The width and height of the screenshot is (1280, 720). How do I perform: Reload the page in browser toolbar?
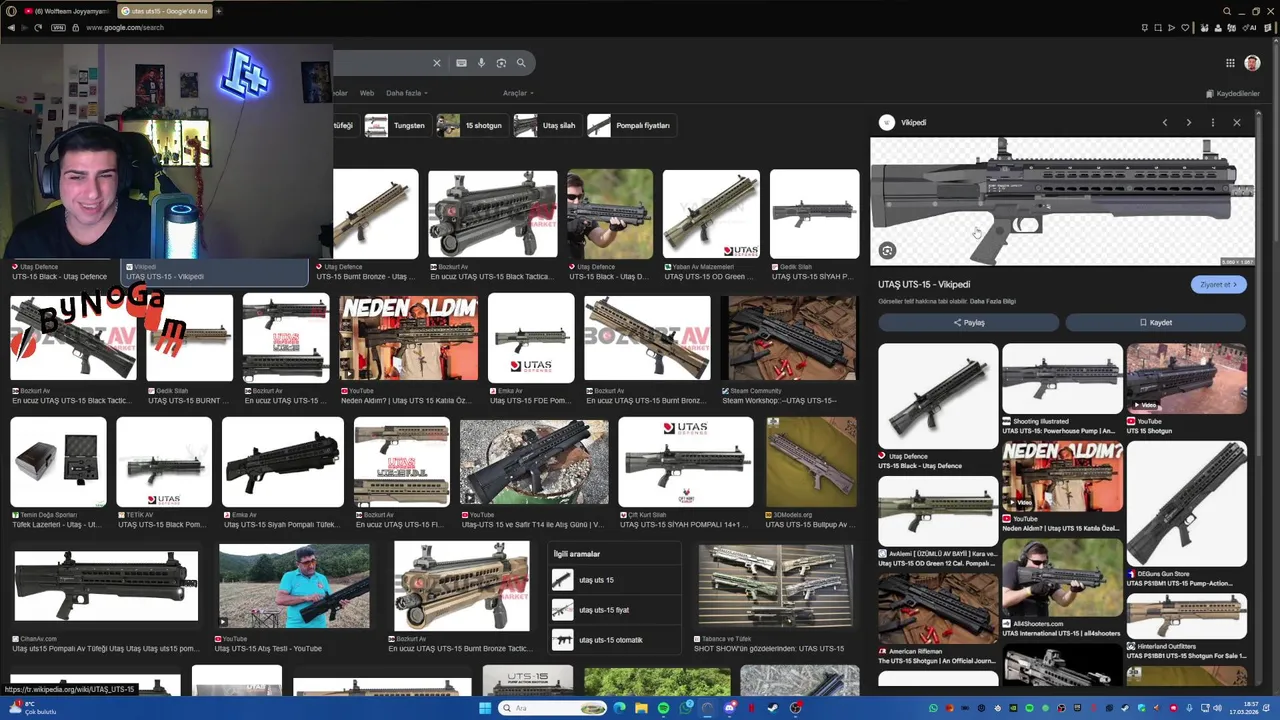pyautogui.click(x=38, y=27)
